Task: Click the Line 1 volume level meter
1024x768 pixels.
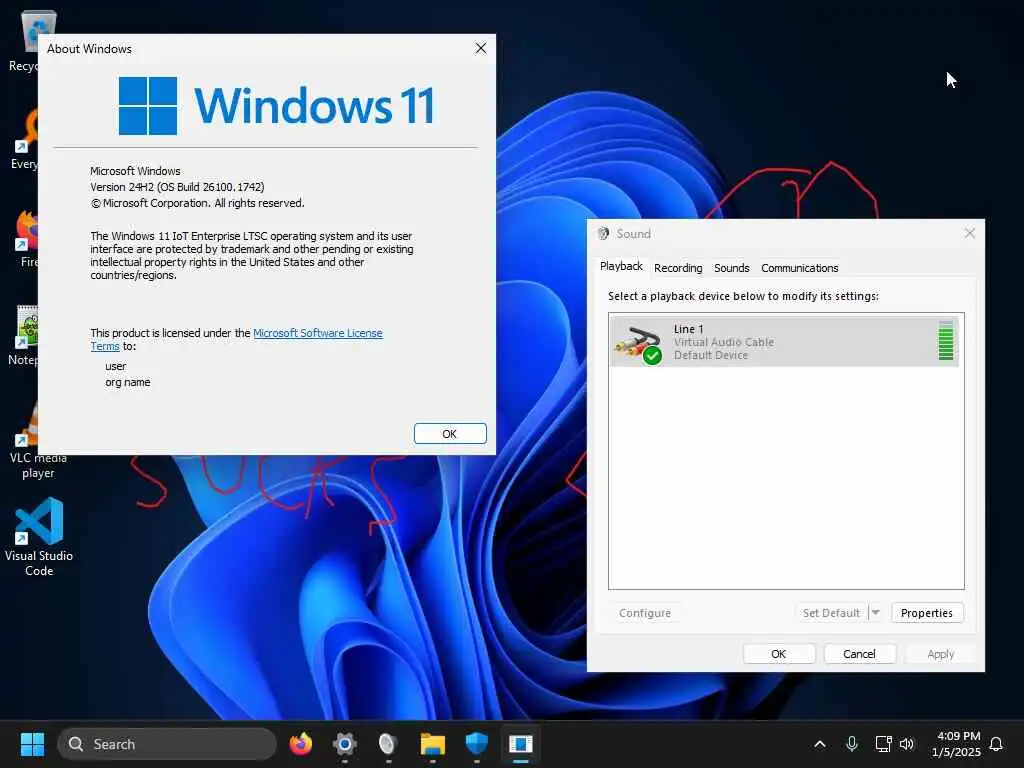Action: coord(946,341)
